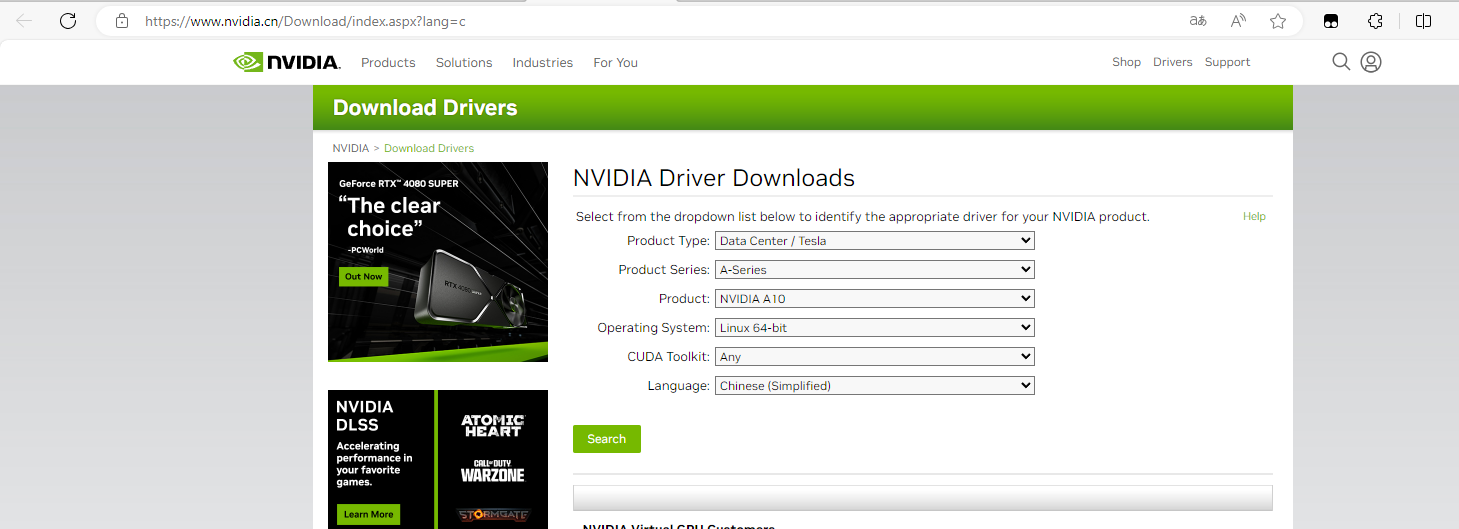
Task: Open the translate page icon
Action: tap(1197, 20)
